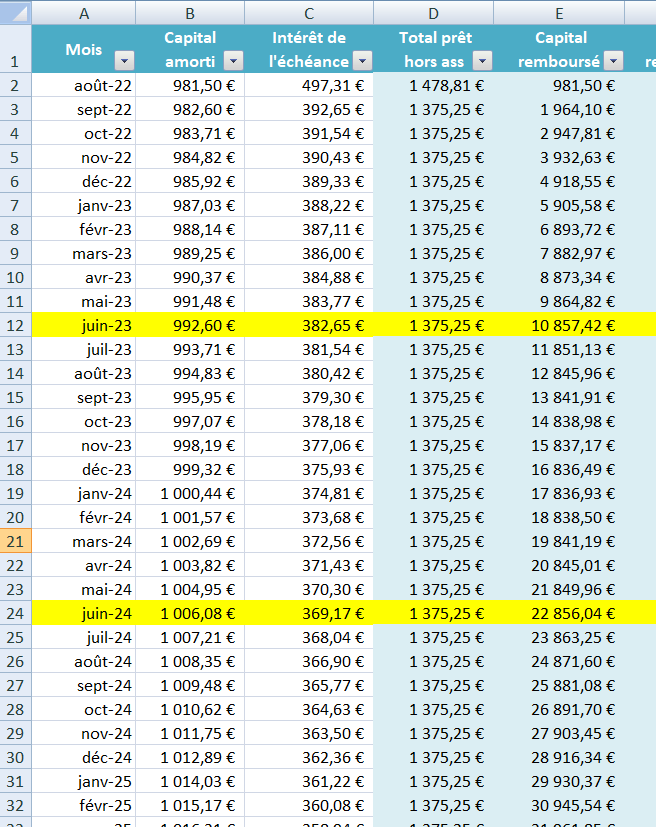Select row 32 header
This screenshot has width=656, height=827.
click(15, 805)
